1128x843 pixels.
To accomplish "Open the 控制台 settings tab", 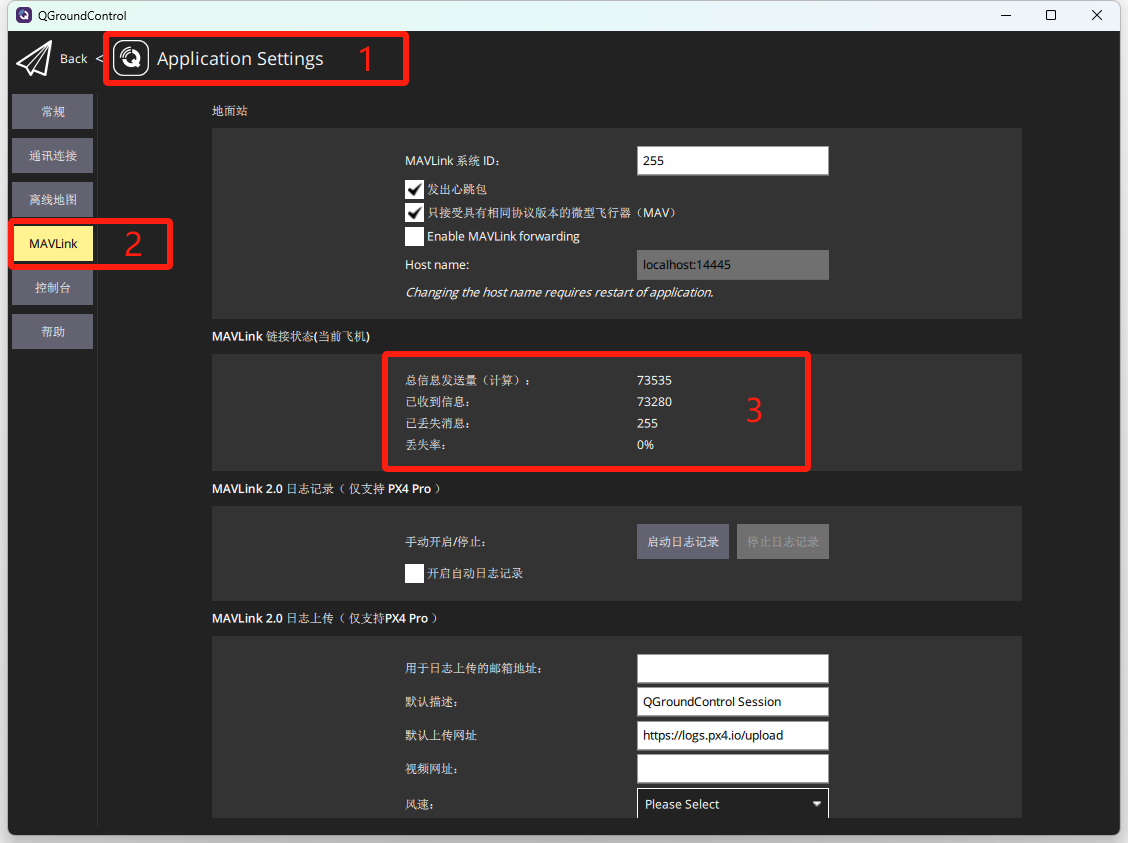I will 53,288.
